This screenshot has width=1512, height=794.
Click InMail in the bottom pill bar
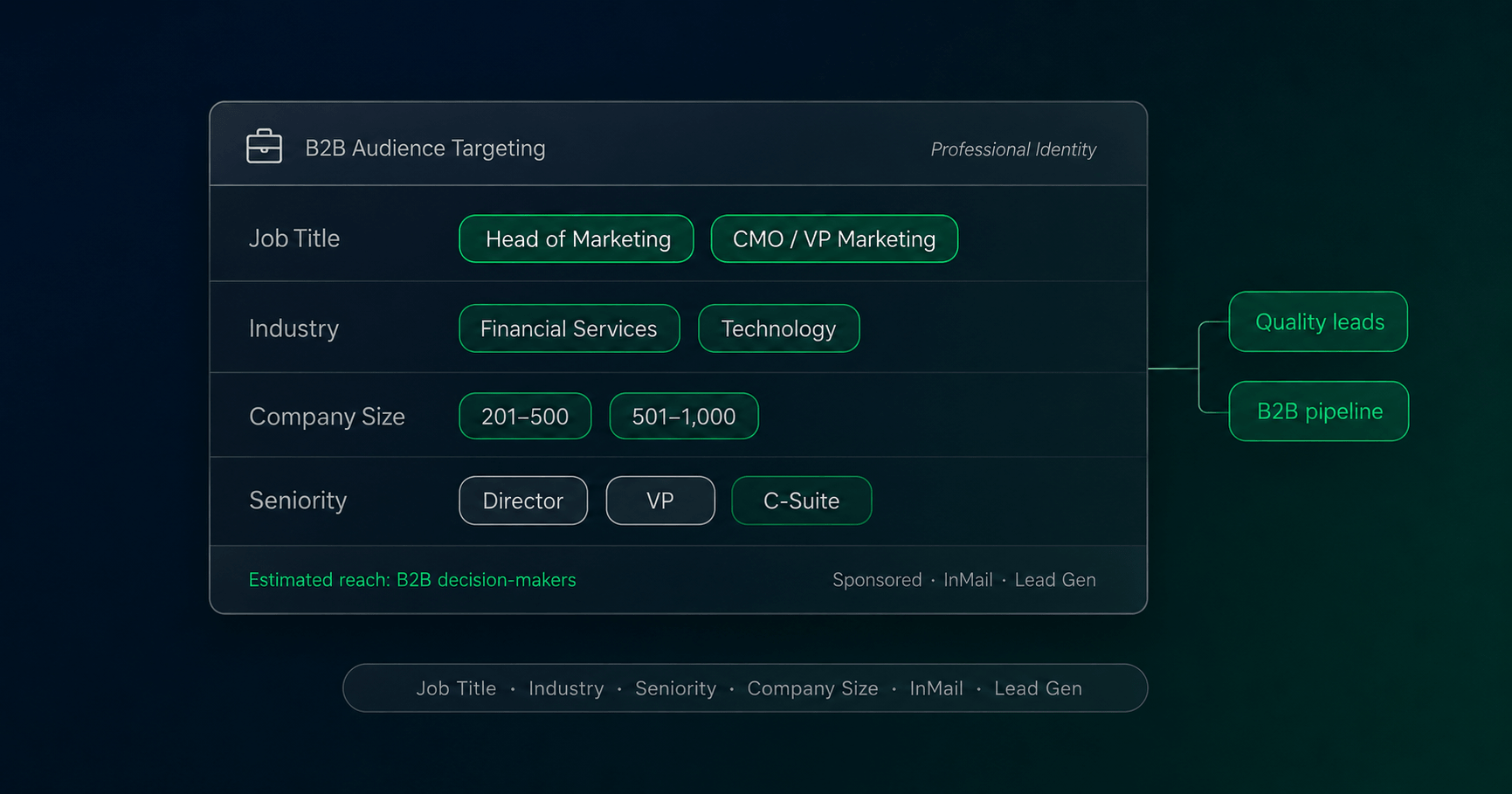click(x=936, y=688)
